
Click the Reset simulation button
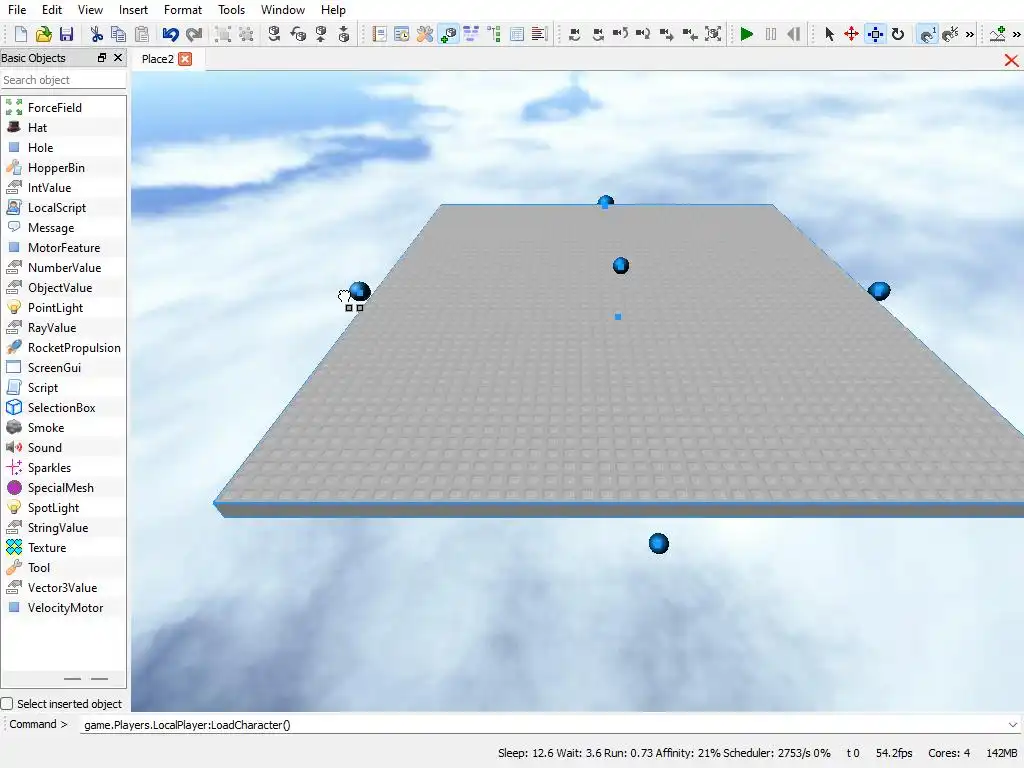click(793, 34)
